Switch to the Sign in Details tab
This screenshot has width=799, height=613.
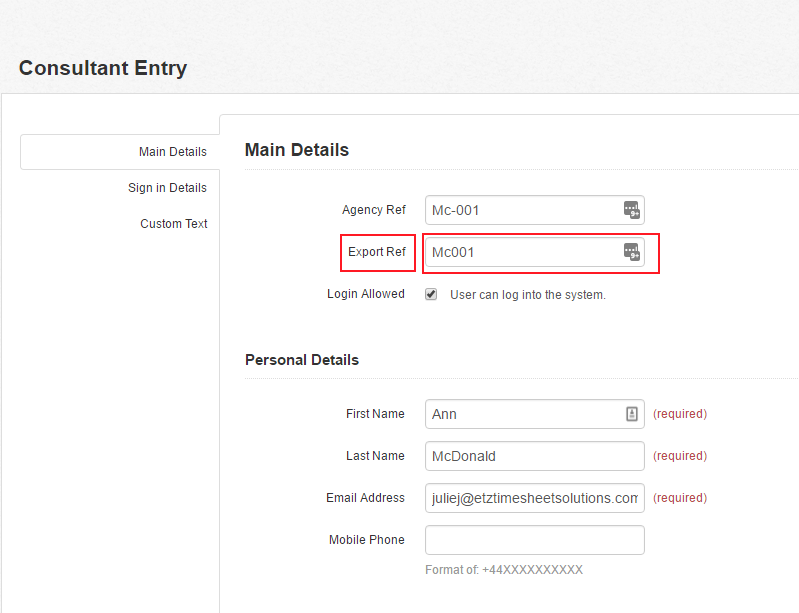167,188
